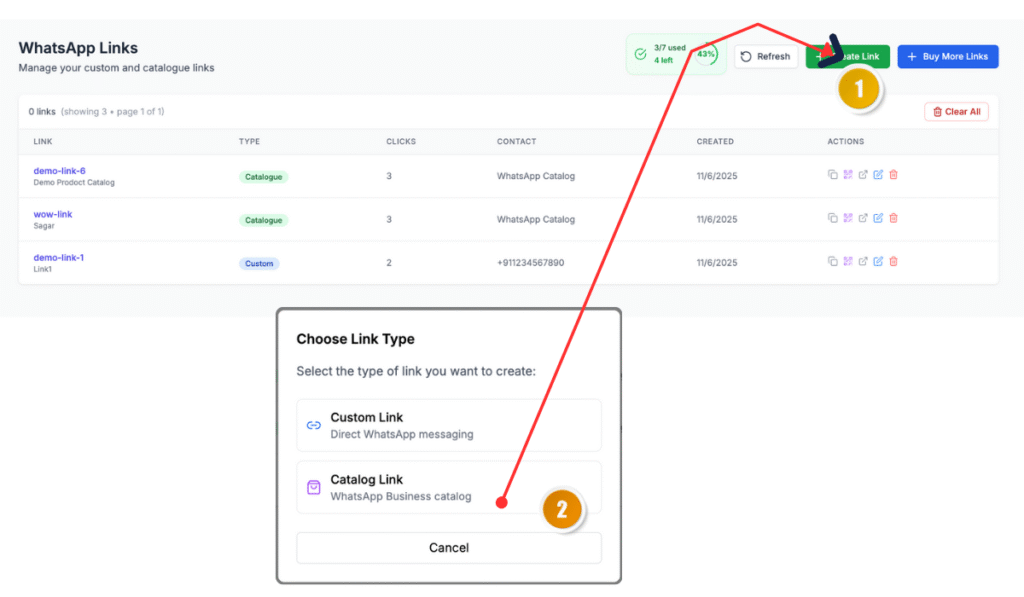
Task: Open the demo-link-6 hyperlink
Action: point(59,171)
